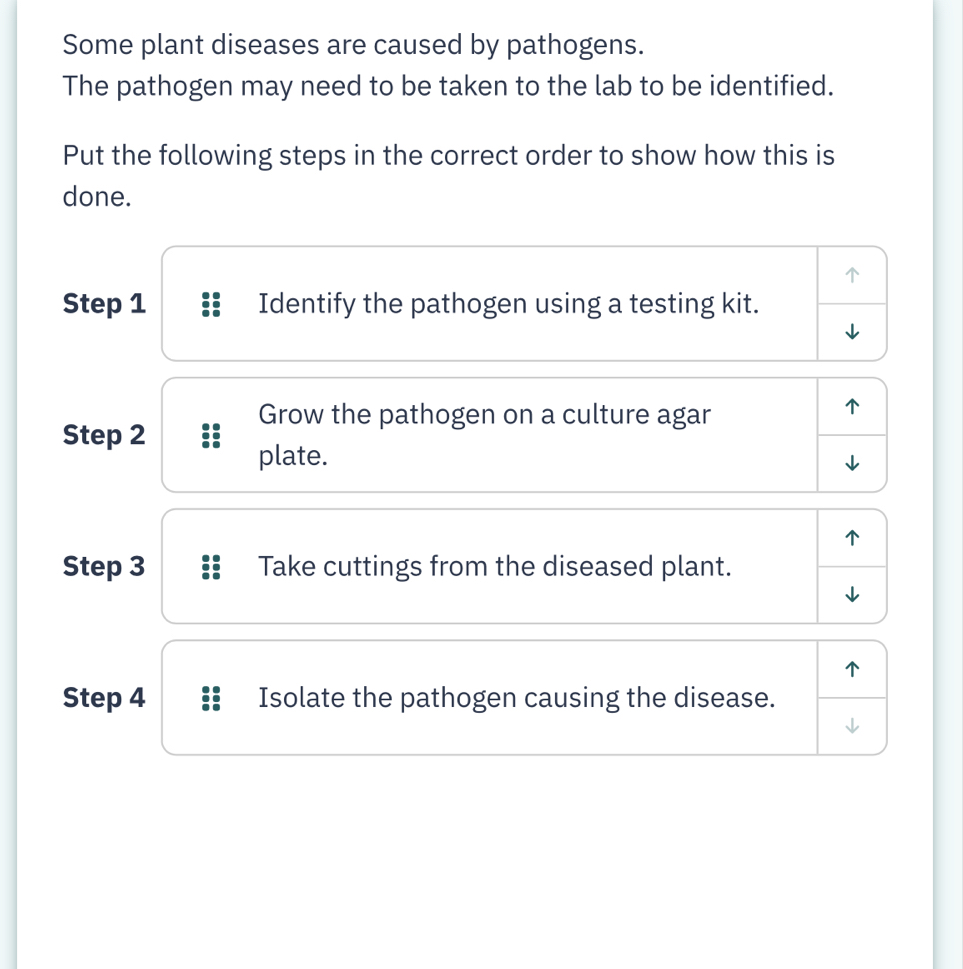This screenshot has width=963, height=969.
Task: Click the down arrow icon on Step 1
Action: pos(852,331)
